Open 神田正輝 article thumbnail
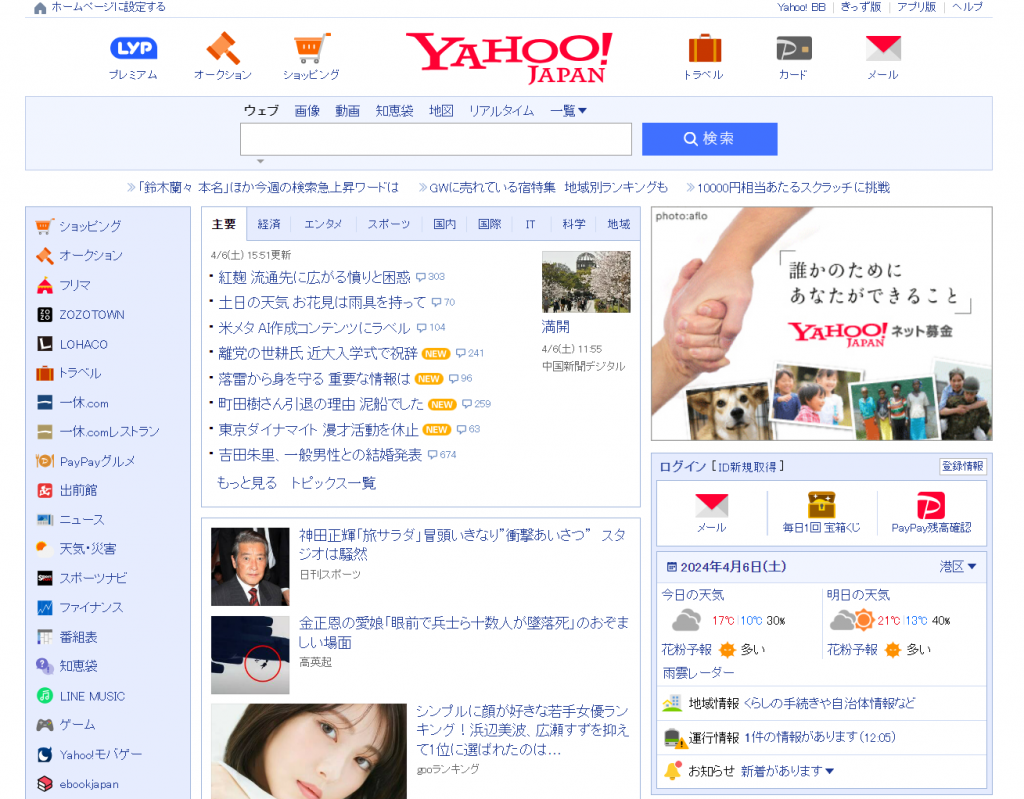1024x799 pixels. [250, 566]
